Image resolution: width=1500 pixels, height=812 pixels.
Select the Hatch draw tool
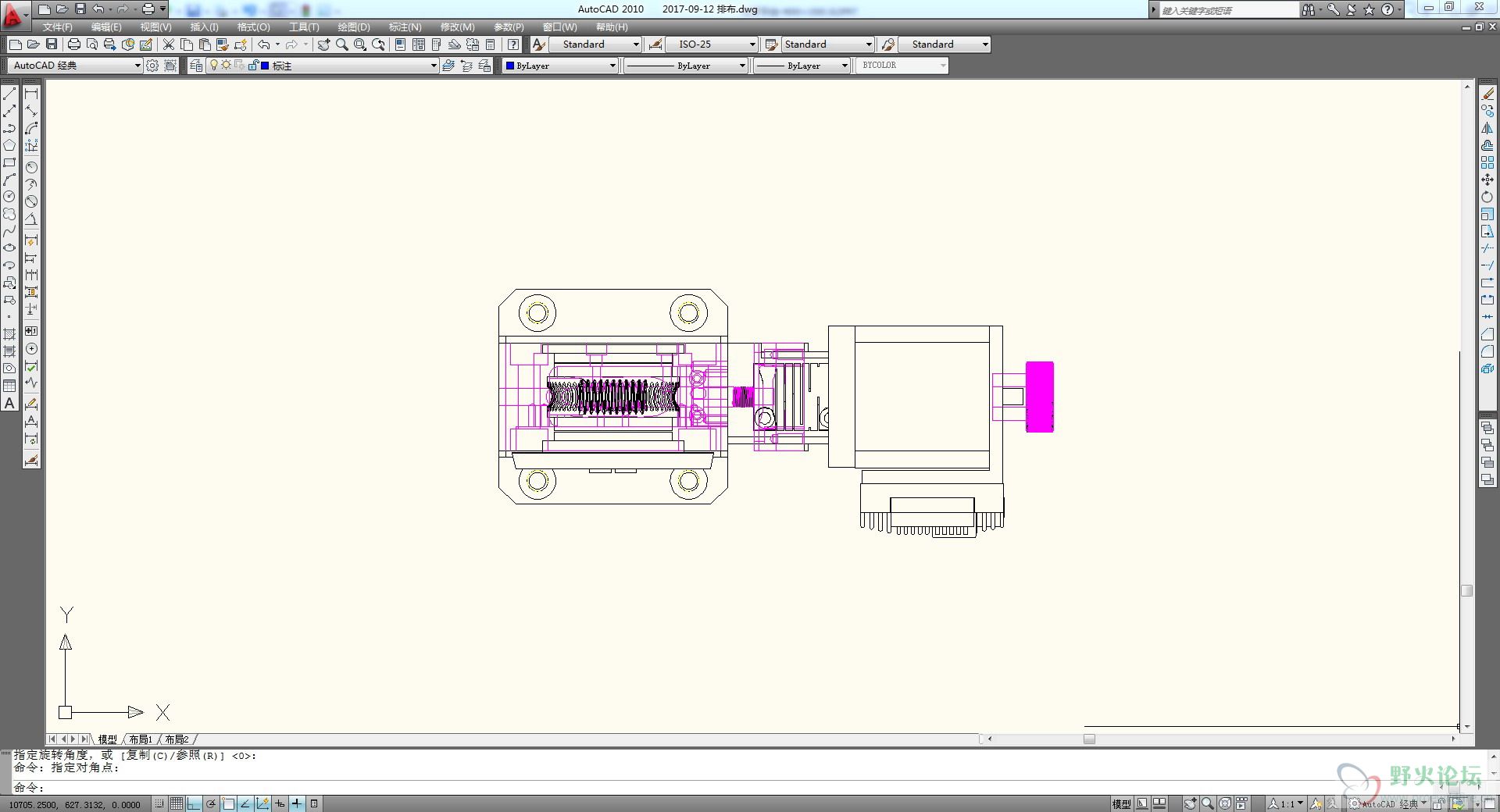(x=9, y=334)
